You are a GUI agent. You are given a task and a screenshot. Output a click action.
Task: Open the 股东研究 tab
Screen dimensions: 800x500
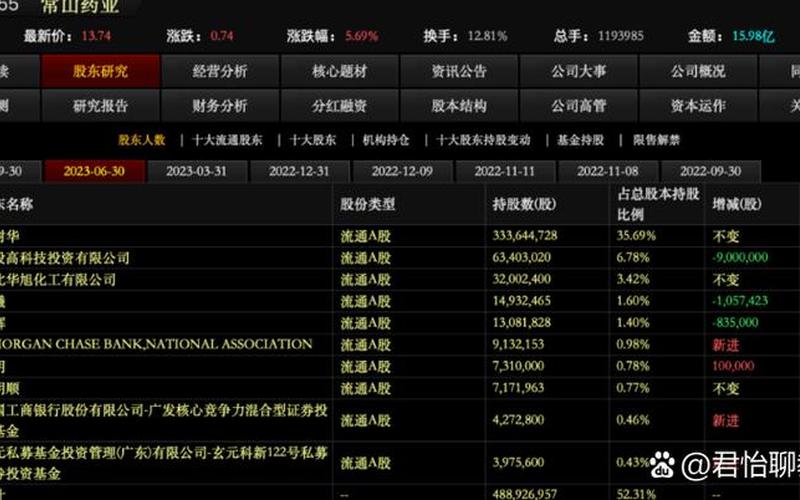[x=101, y=71]
